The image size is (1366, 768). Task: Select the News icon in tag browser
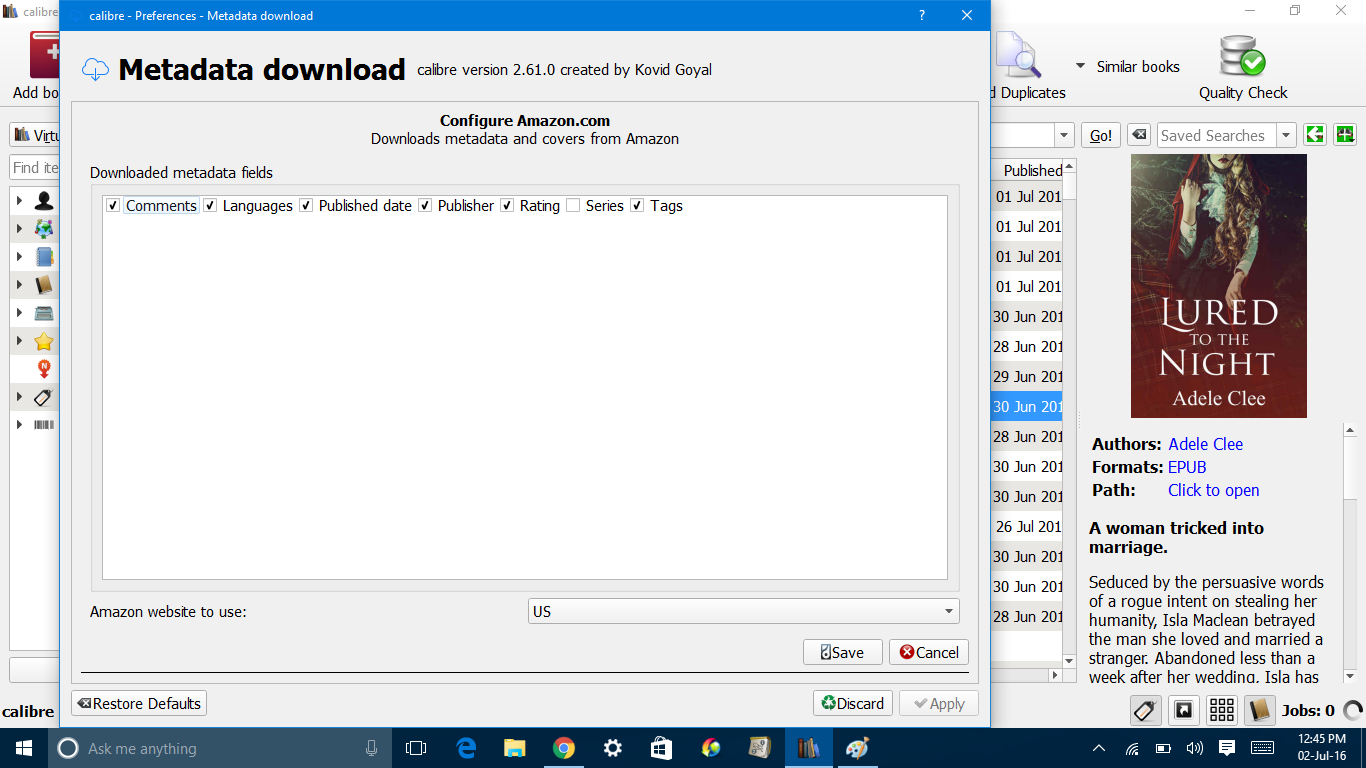point(44,369)
